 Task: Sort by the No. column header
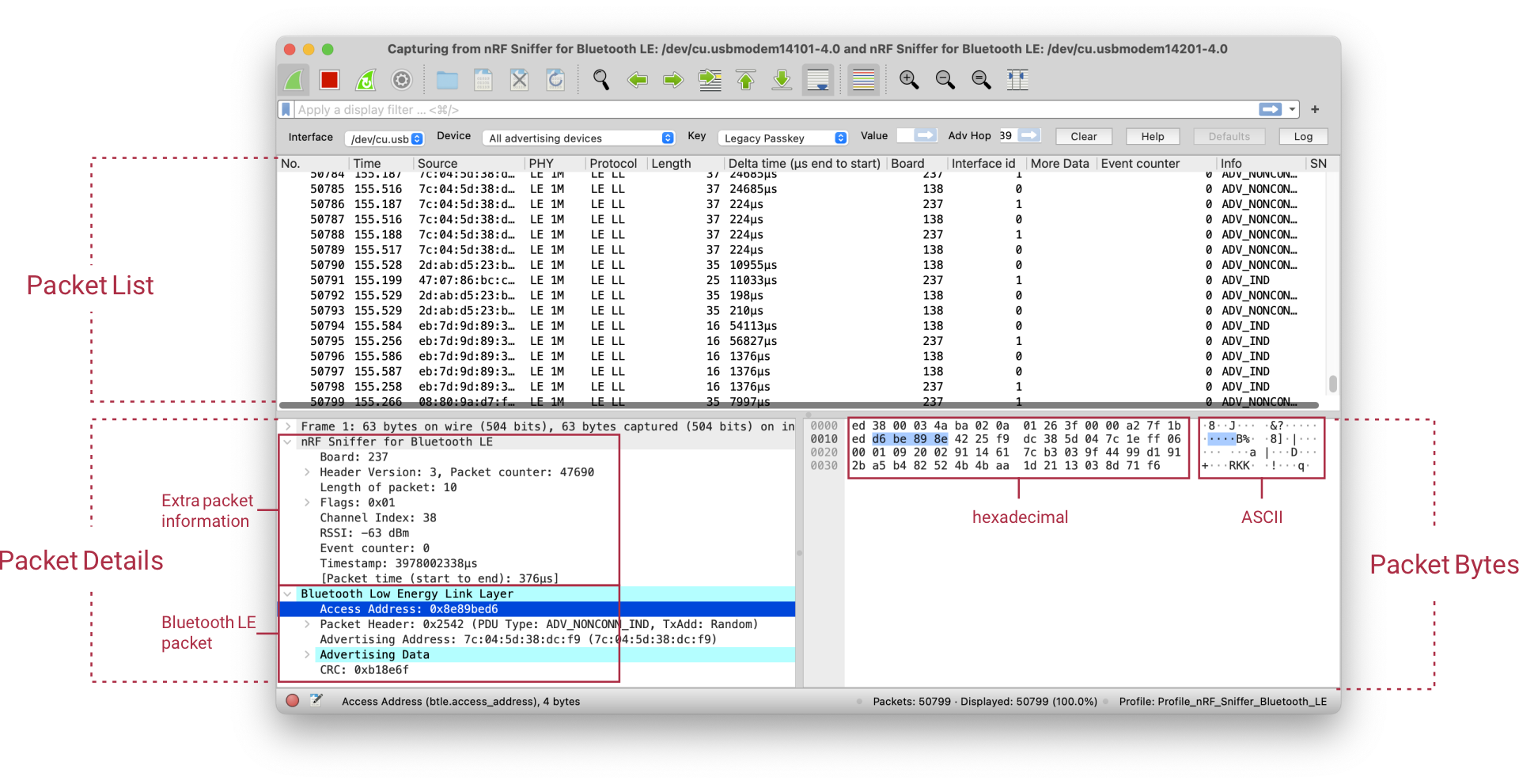pos(313,163)
